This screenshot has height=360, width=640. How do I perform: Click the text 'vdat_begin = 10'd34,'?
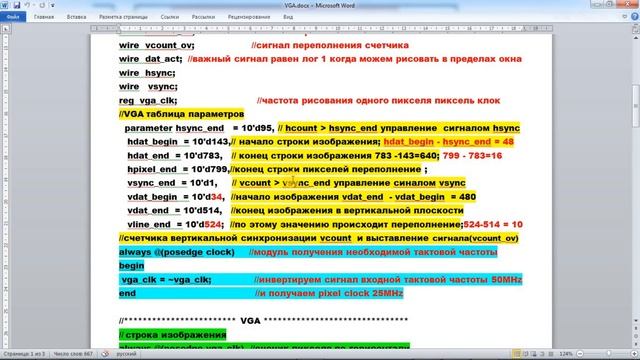176,197
